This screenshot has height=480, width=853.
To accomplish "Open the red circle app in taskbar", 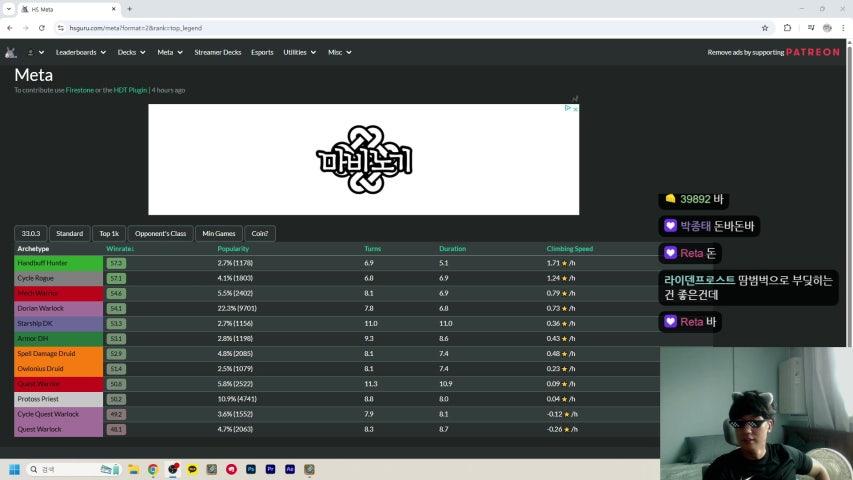I will [231, 469].
